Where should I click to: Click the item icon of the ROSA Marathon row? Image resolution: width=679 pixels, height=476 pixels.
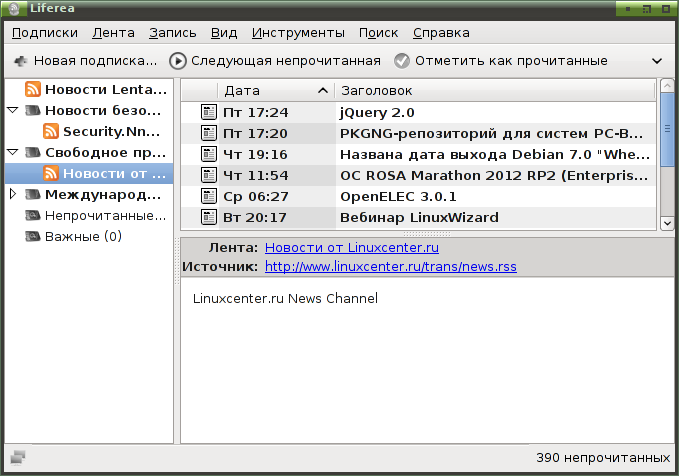point(209,175)
